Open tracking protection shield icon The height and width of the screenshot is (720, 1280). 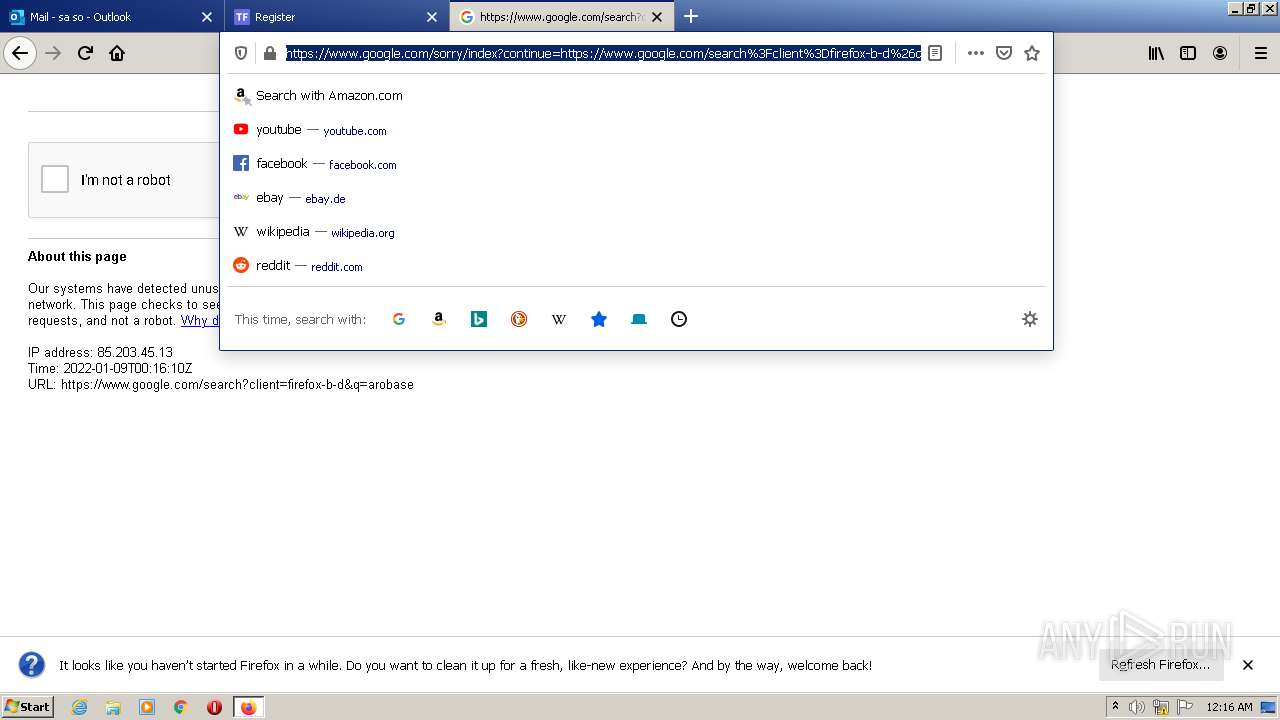coord(241,53)
